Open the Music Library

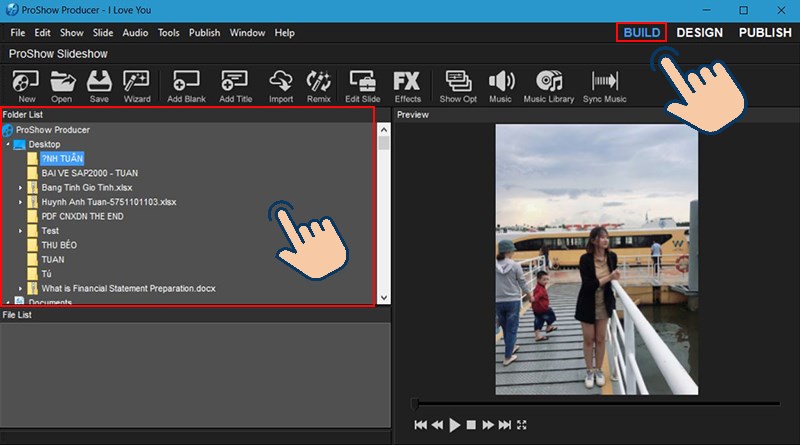(x=548, y=87)
